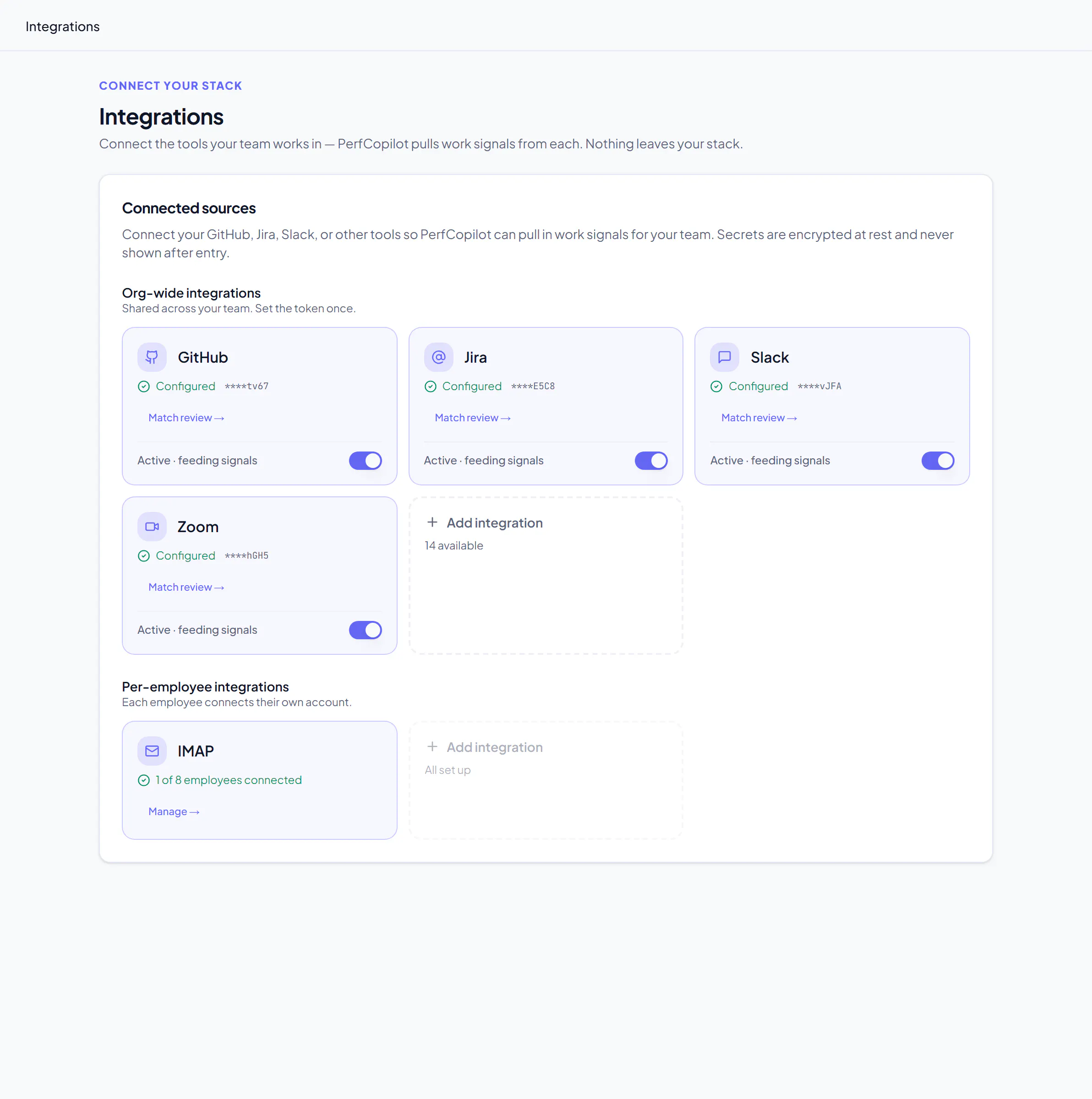
Task: Click the GitHub Configured checkmark icon
Action: click(144, 386)
